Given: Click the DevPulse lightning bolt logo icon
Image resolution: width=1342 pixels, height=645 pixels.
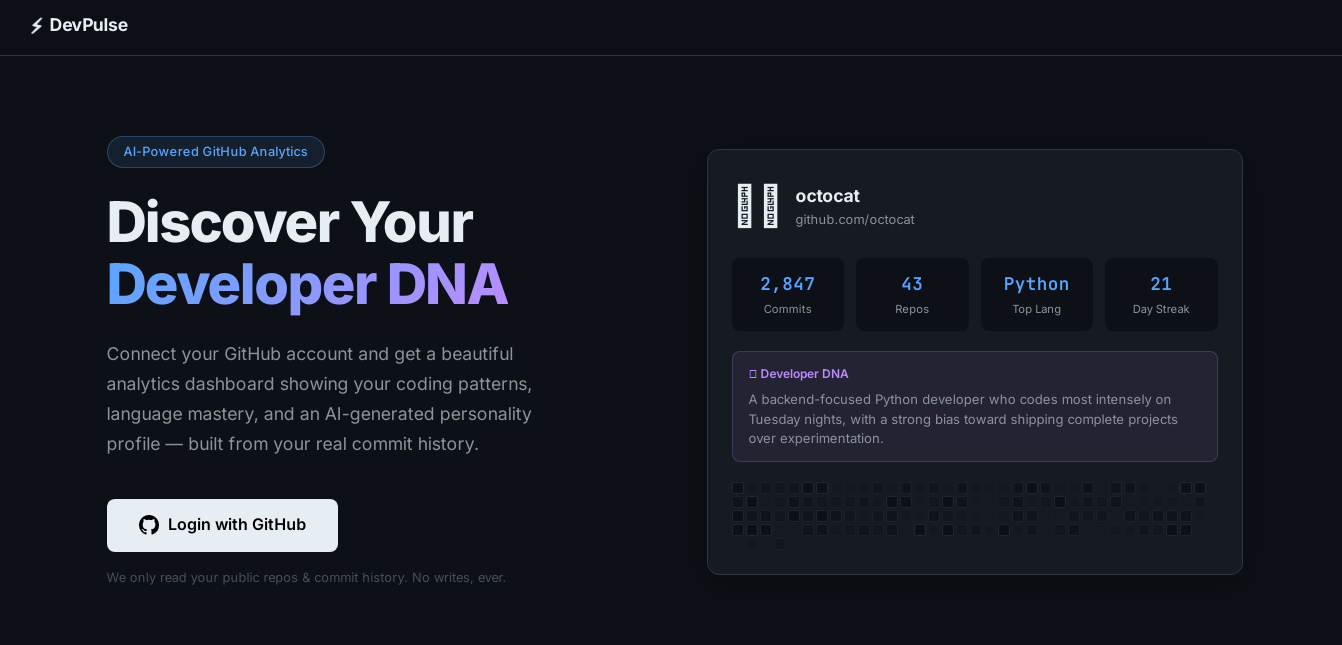Looking at the screenshot, I should (37, 26).
